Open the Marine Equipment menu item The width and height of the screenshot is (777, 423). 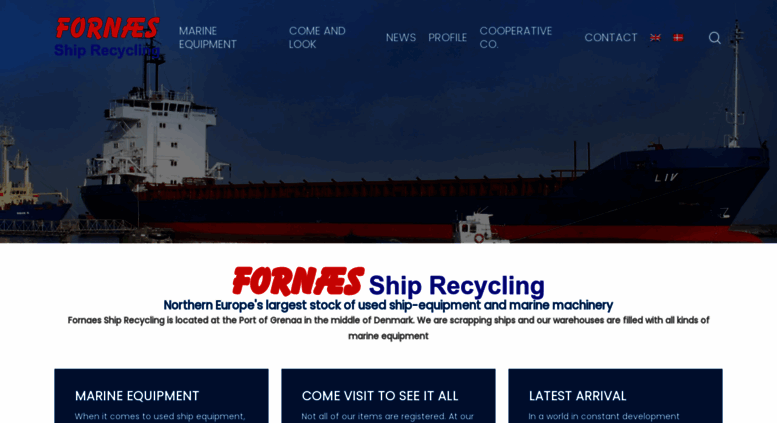pyautogui.click(x=208, y=38)
